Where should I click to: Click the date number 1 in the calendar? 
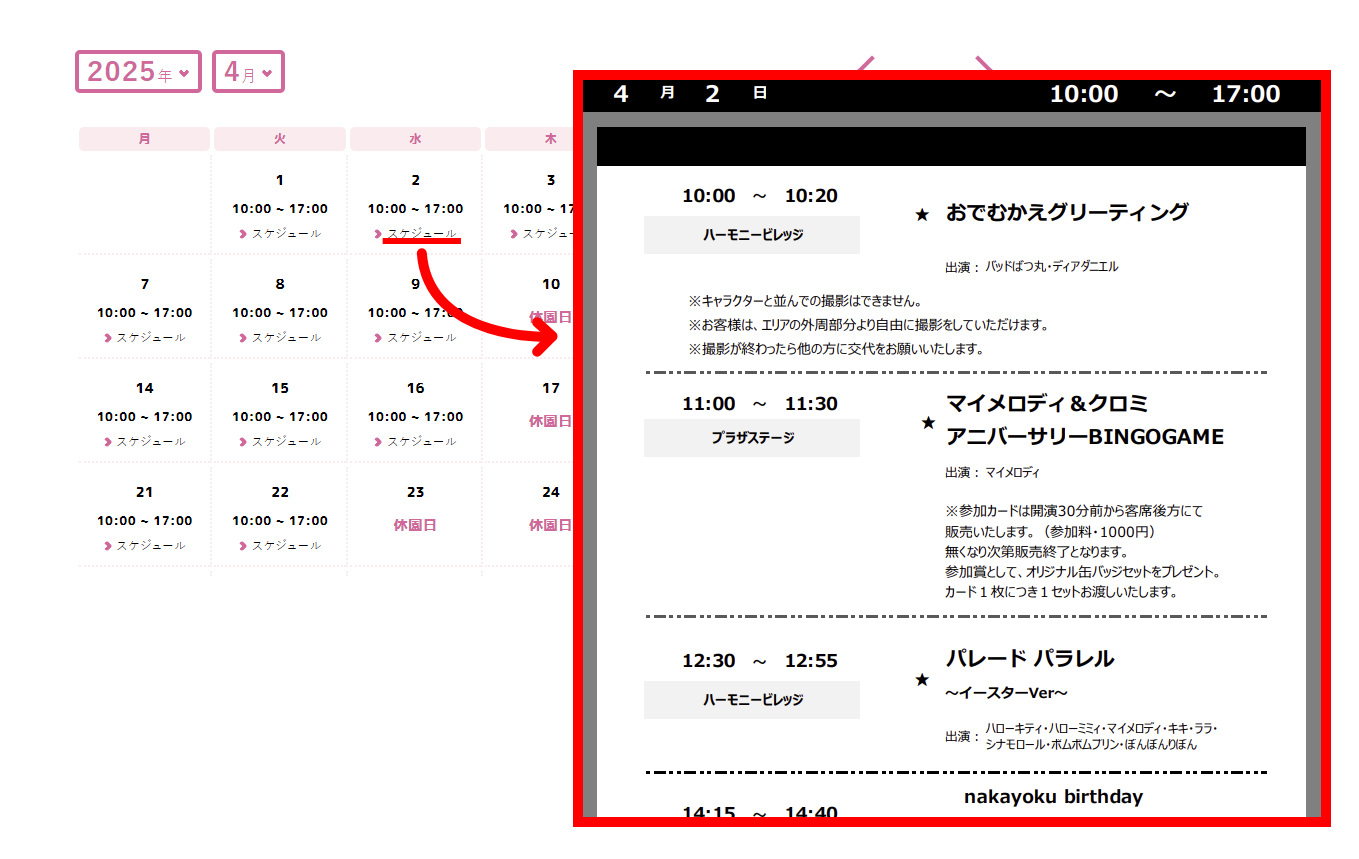coord(280,180)
